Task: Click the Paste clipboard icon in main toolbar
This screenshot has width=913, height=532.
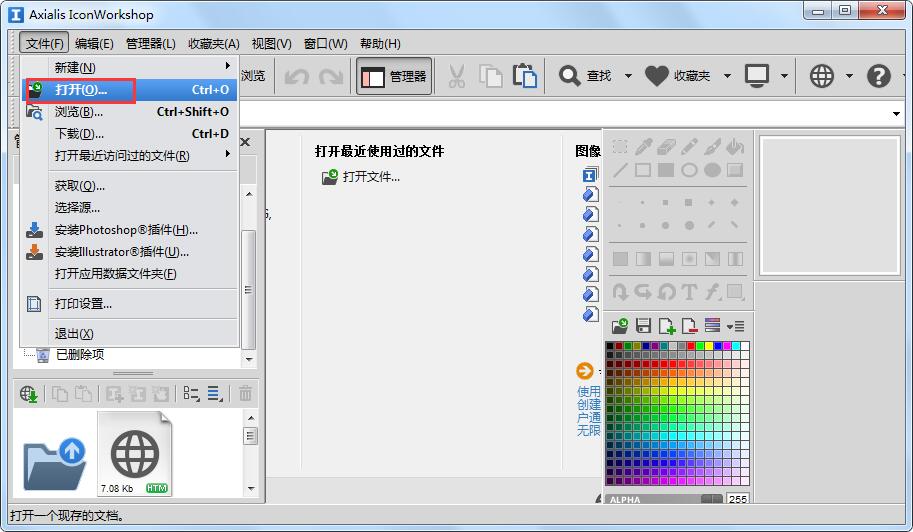Action: (525, 76)
